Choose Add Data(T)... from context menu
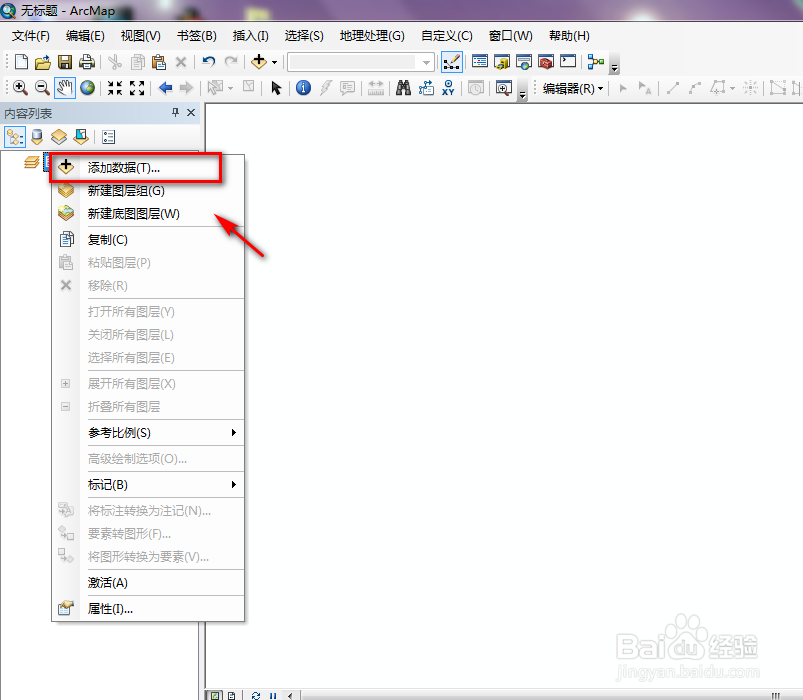Image resolution: width=803 pixels, height=700 pixels. click(148, 167)
